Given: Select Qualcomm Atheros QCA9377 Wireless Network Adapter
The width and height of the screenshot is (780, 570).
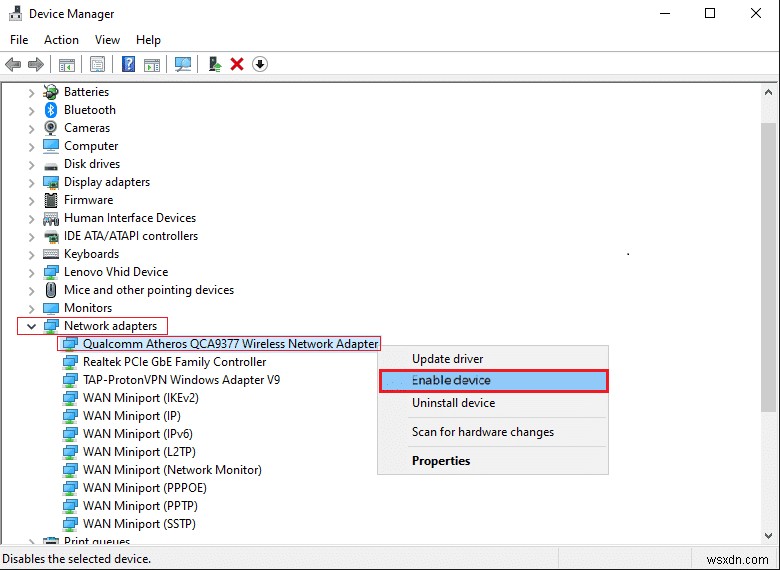Looking at the screenshot, I should click(x=230, y=344).
